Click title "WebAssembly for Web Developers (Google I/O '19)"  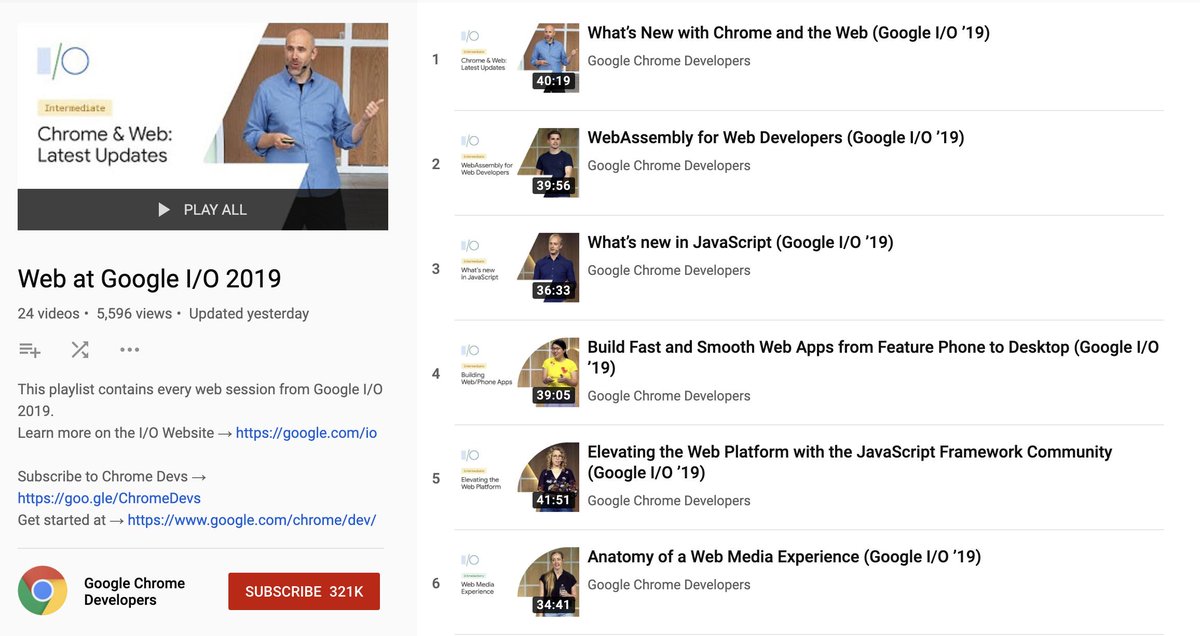coord(776,138)
